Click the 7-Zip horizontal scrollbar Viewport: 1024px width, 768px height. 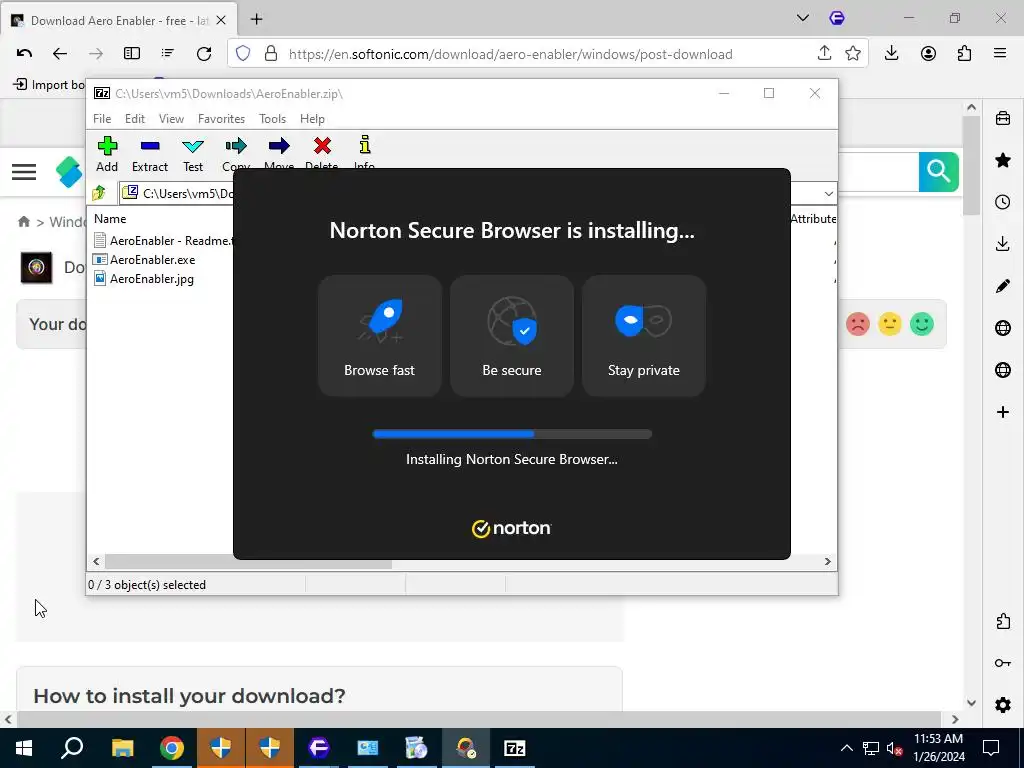(x=248, y=562)
